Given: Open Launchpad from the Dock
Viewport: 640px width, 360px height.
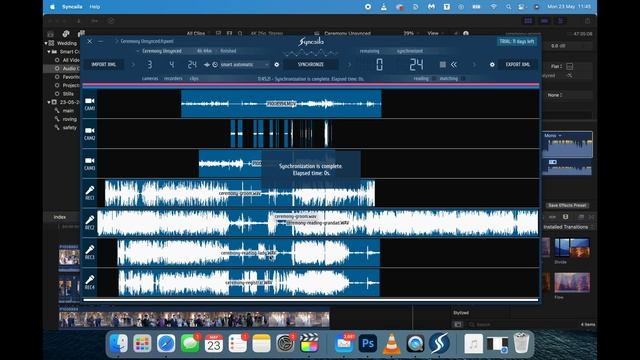Looking at the screenshot, I should pyautogui.click(x=142, y=343).
